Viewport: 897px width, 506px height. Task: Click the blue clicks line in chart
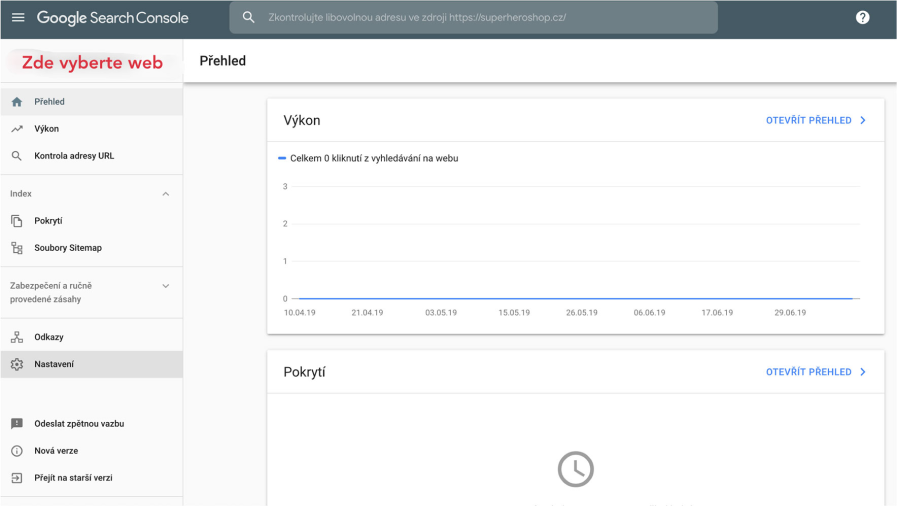tap(575, 298)
